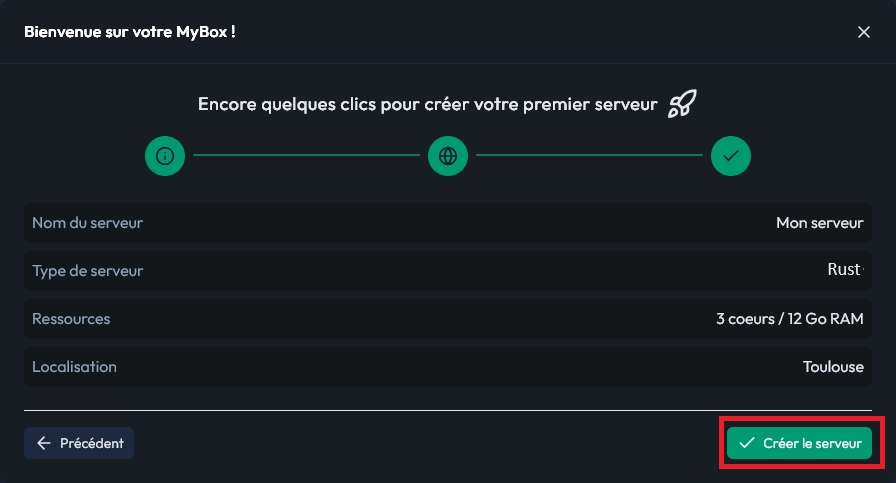
Task: Click the checkmark icon in Créer le serveur
Action: (746, 443)
